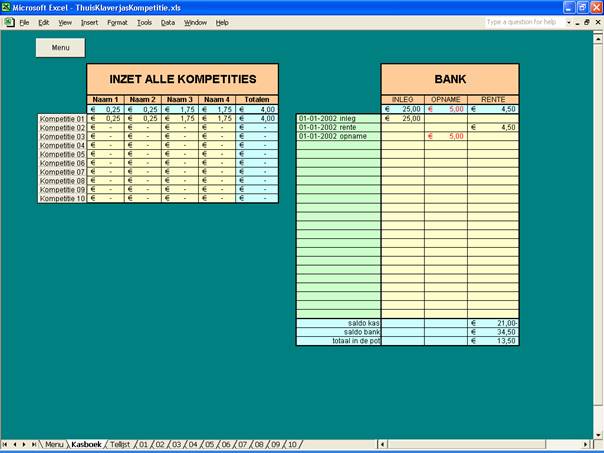
Task: Select the INLEG column header
Action: point(403,100)
